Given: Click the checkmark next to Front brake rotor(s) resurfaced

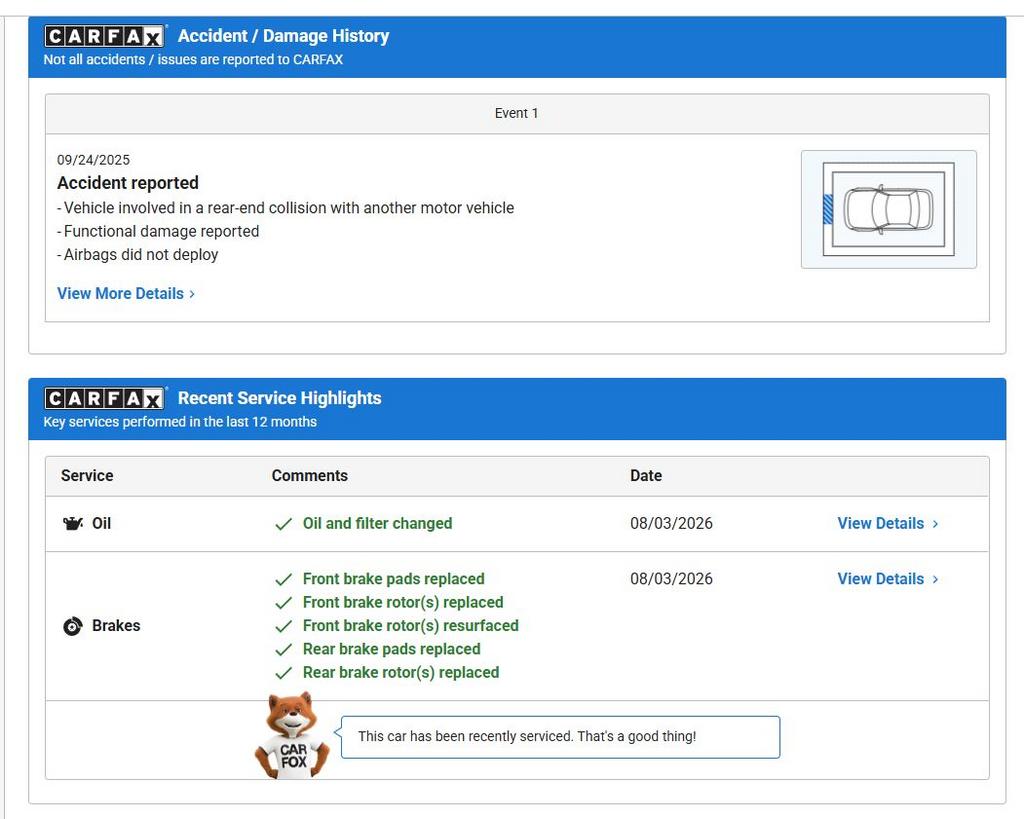Looking at the screenshot, I should [283, 626].
